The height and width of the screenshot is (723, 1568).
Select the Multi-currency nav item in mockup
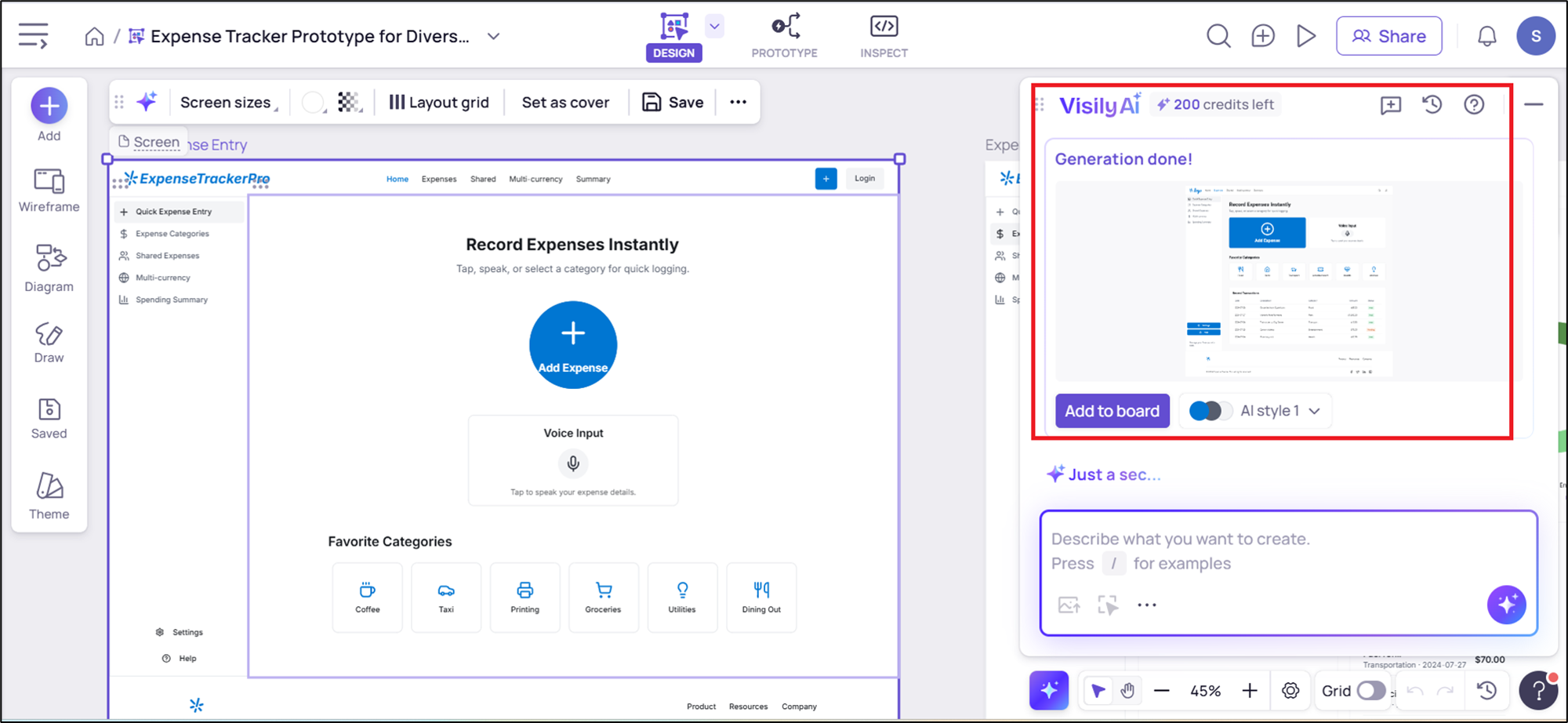coord(535,179)
